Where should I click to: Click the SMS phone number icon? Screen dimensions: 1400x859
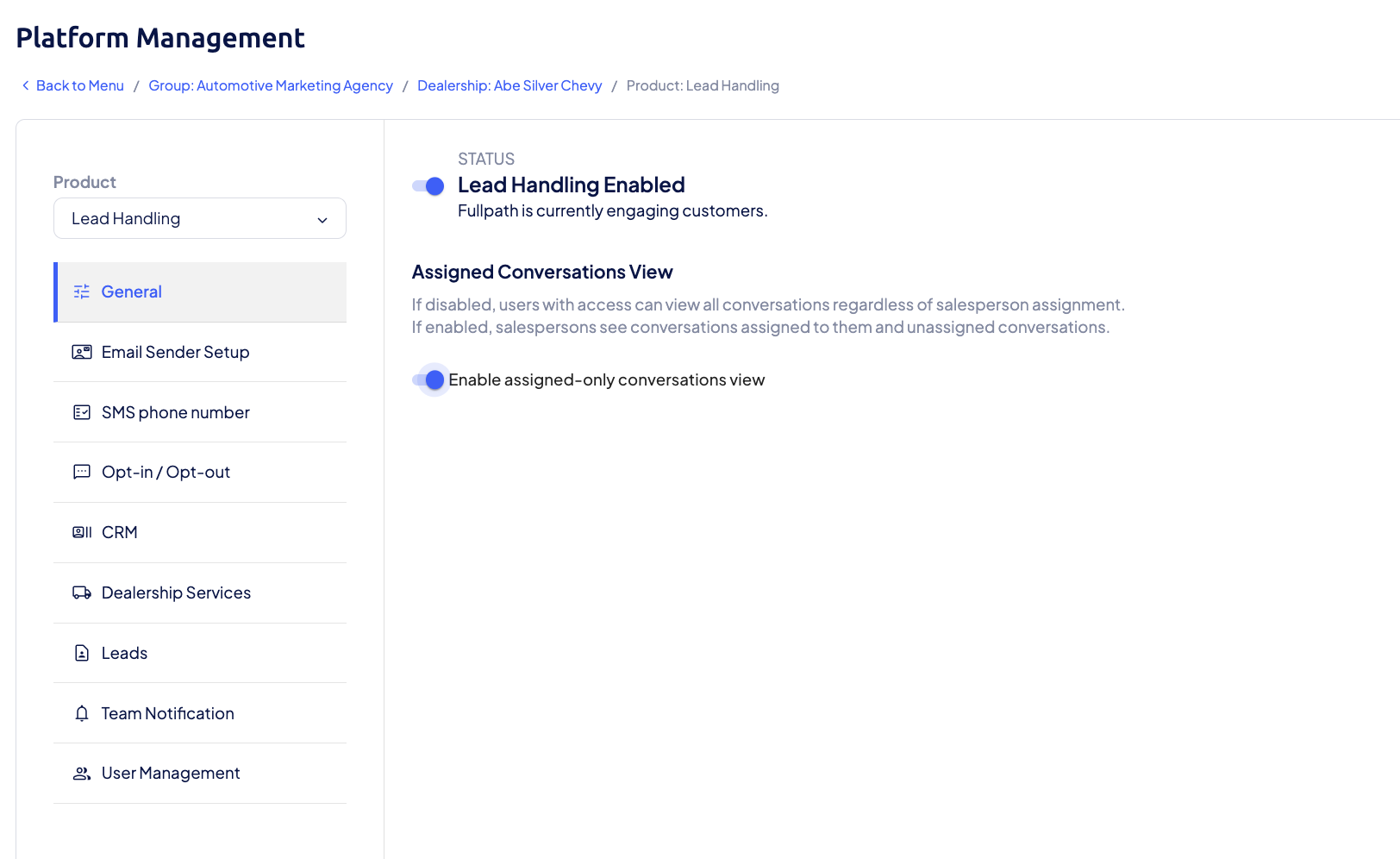pos(82,412)
